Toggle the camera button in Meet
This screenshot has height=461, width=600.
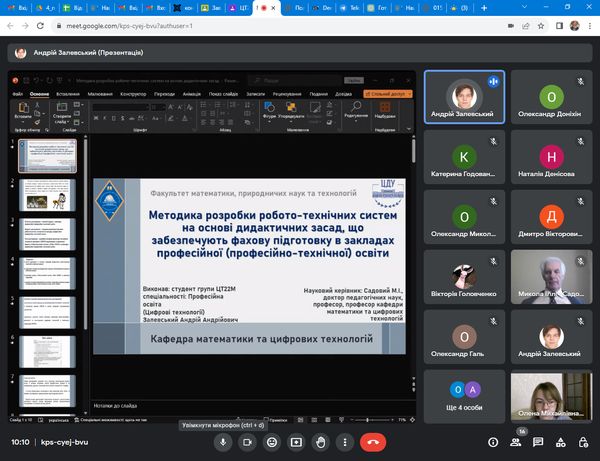(245, 441)
